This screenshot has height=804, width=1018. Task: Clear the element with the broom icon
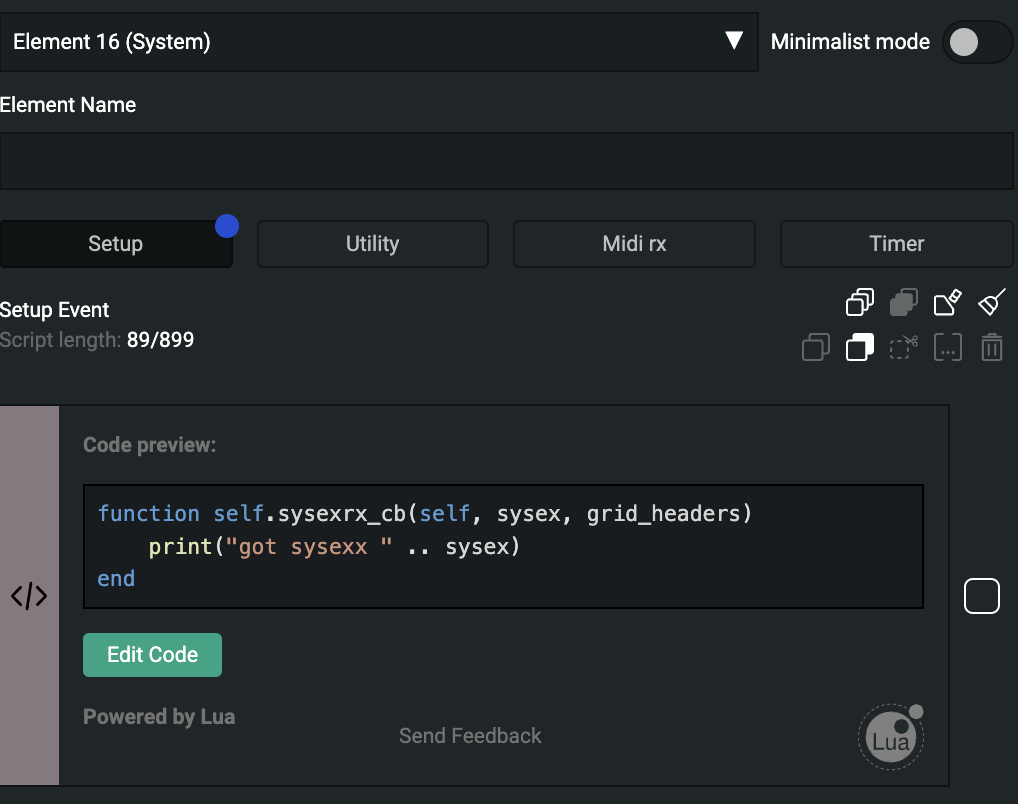[992, 301]
